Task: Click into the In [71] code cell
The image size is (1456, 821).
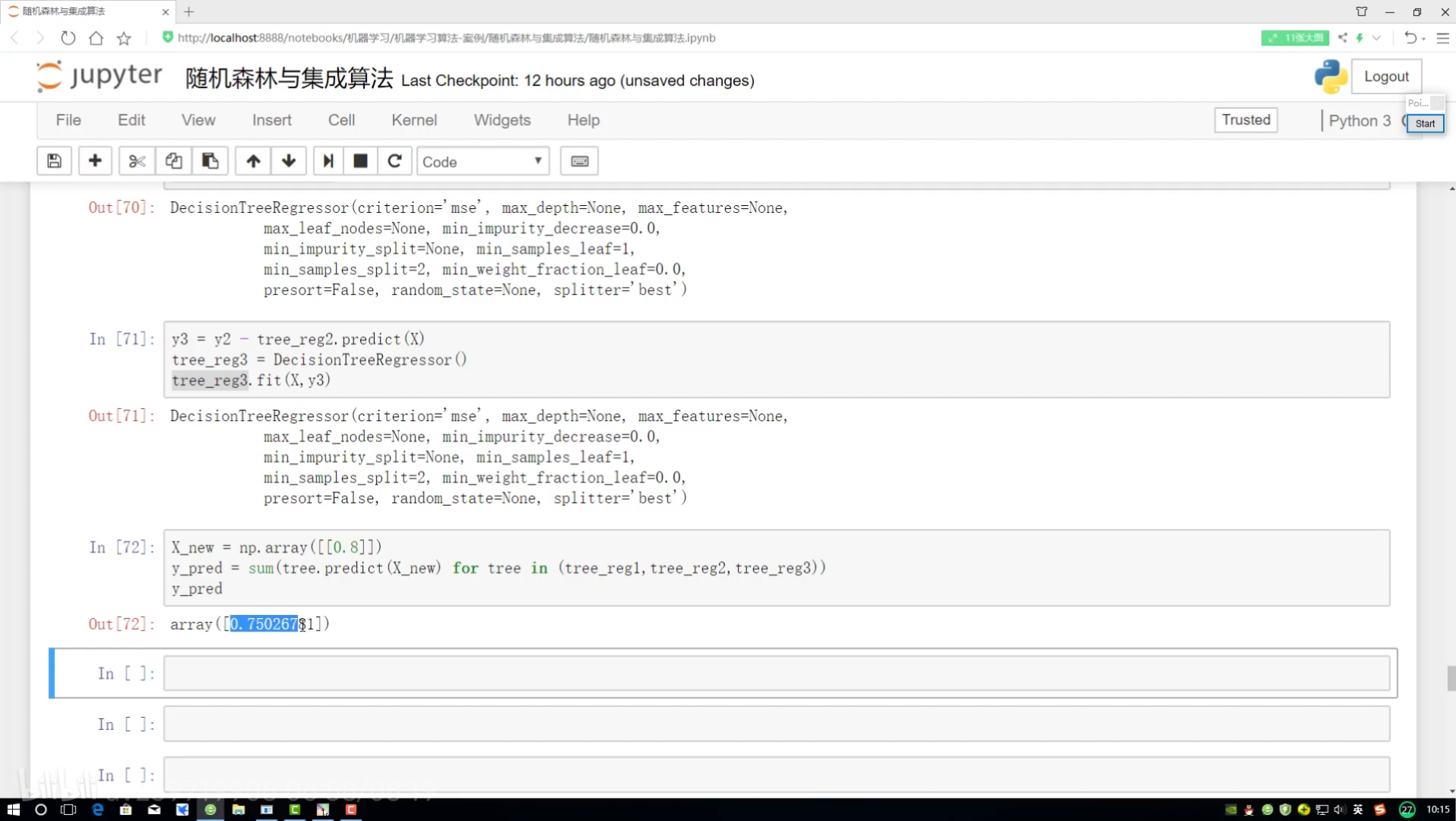Action: pos(777,360)
